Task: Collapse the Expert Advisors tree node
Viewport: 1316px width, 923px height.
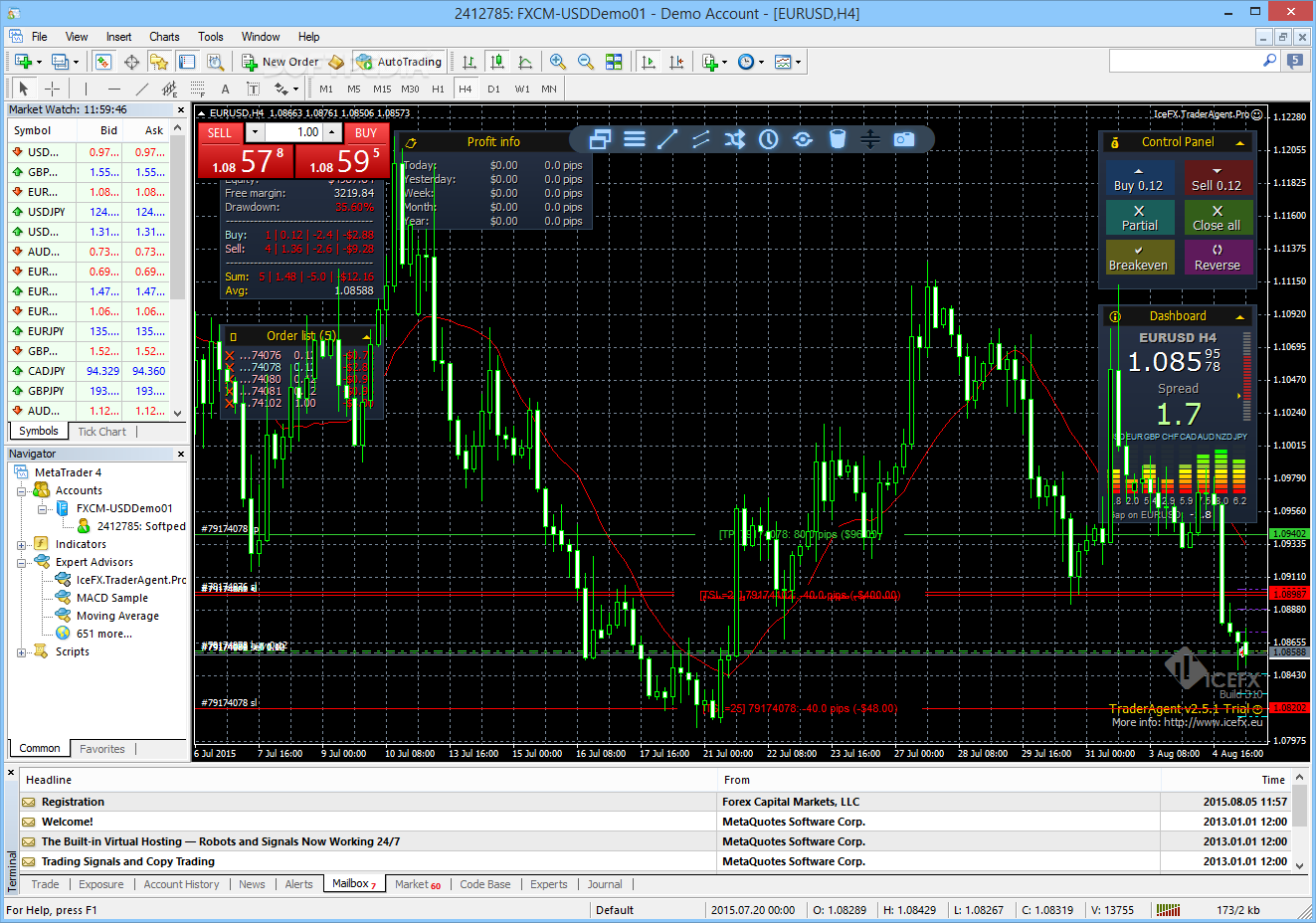Action: (21, 563)
